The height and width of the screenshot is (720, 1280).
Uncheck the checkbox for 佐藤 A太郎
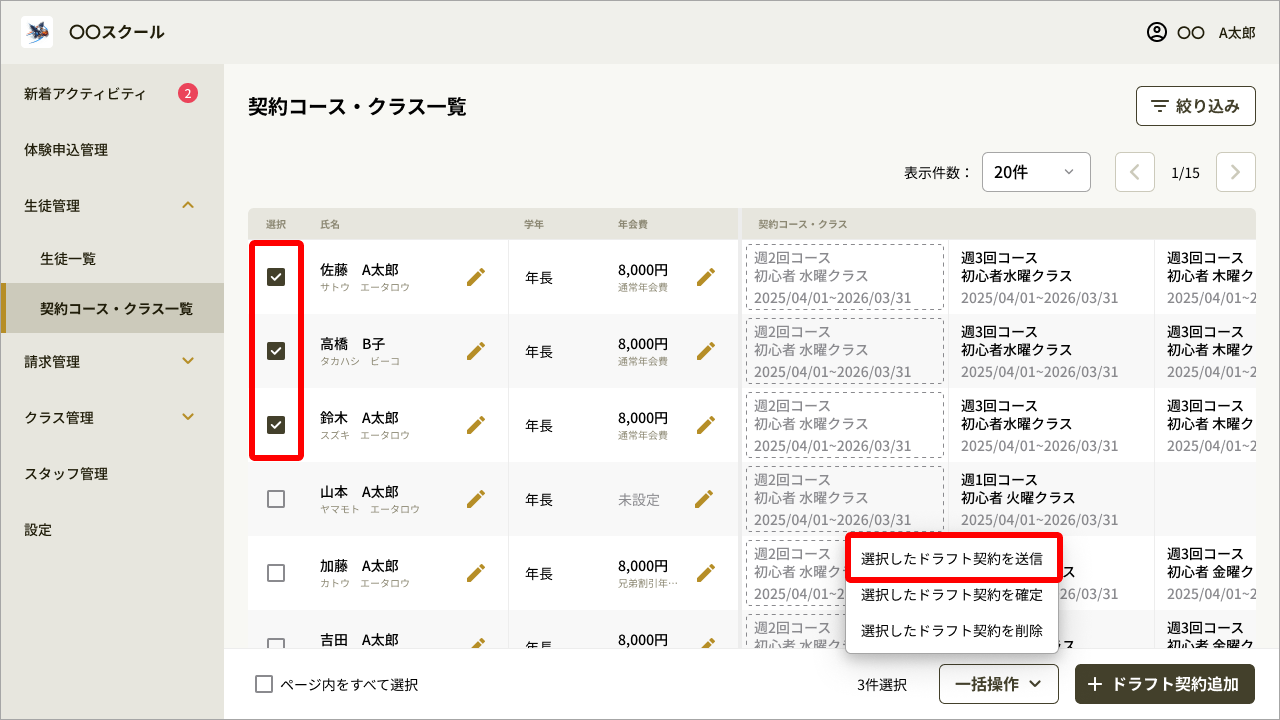pyautogui.click(x=276, y=277)
